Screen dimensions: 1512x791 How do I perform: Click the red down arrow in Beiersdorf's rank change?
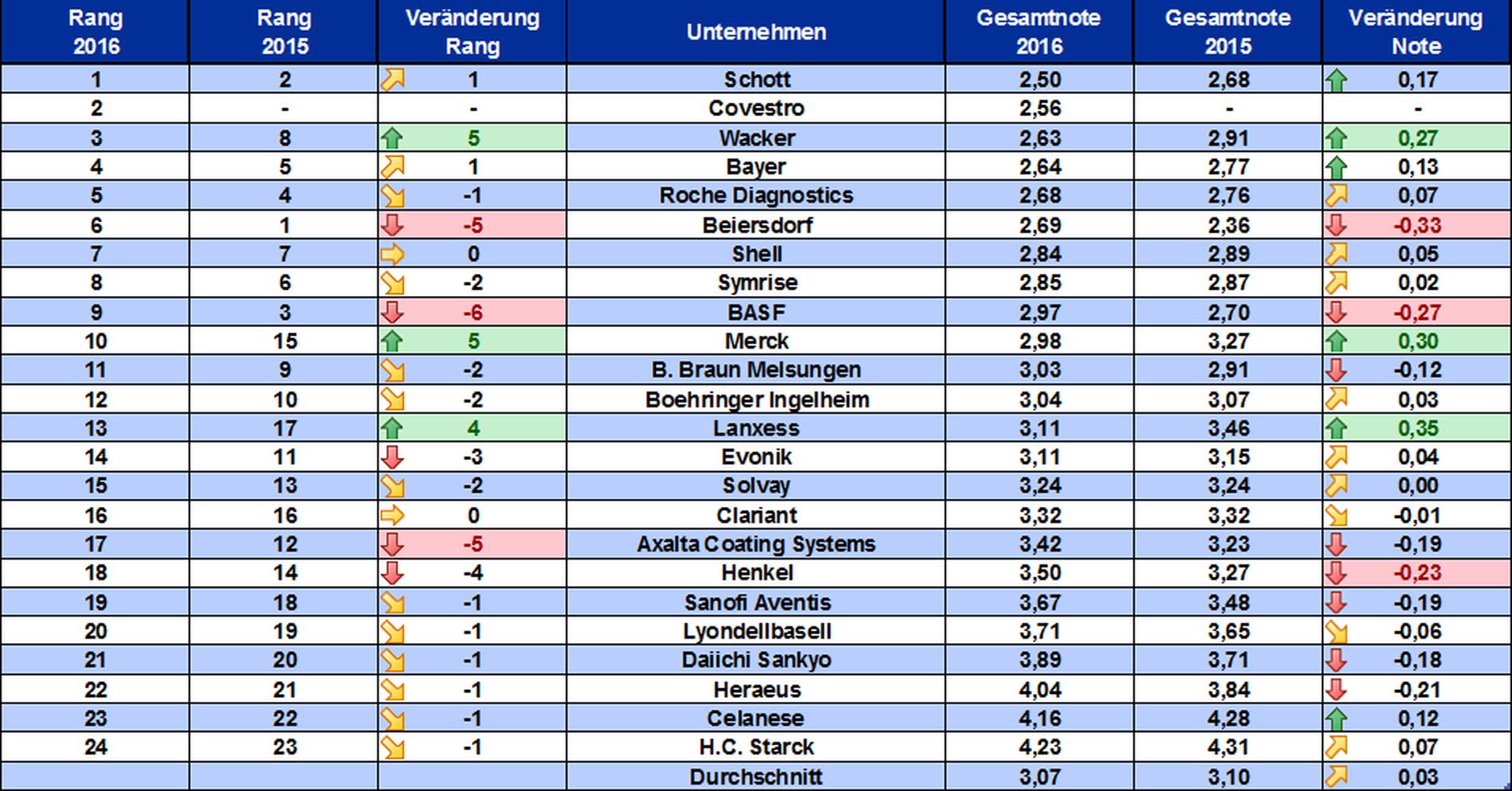[x=392, y=225]
